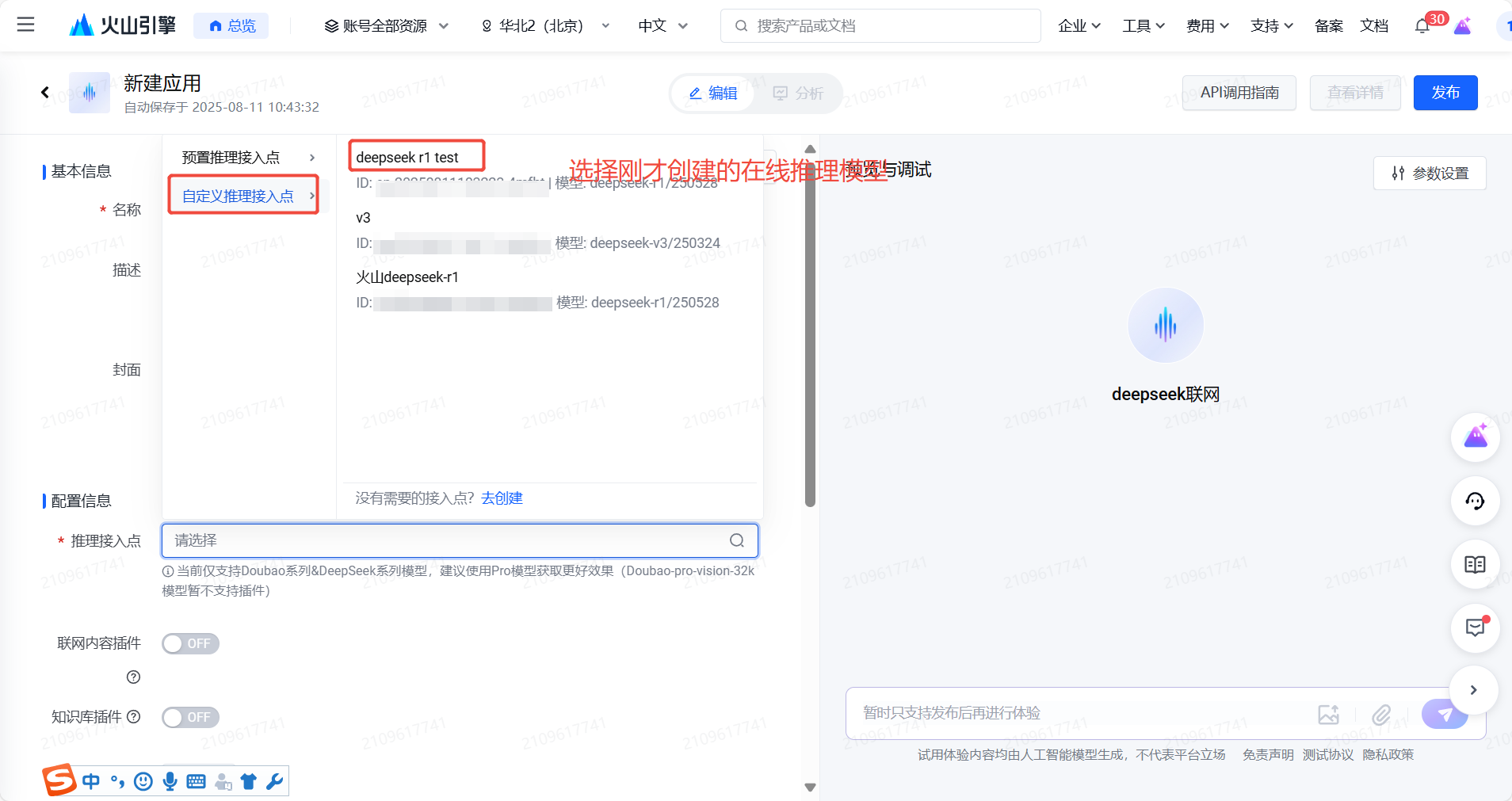Open the 中文 language dropdown
Image resolution: width=1512 pixels, height=801 pixels.
[662, 26]
